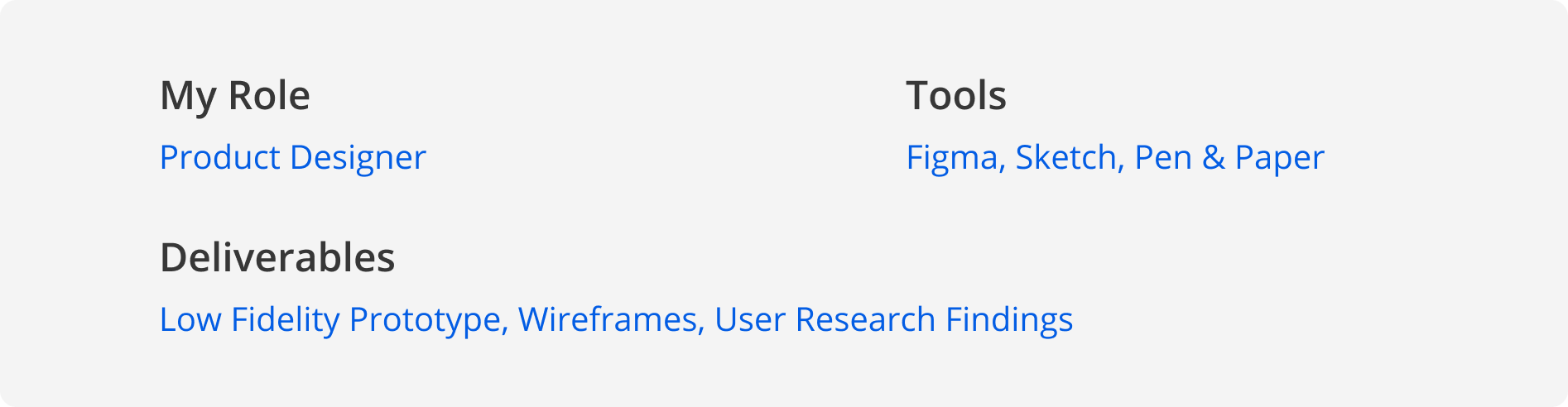Click the word "Prototype" under Deliverables
Viewport: 1568px width, 407px height.
(x=425, y=320)
